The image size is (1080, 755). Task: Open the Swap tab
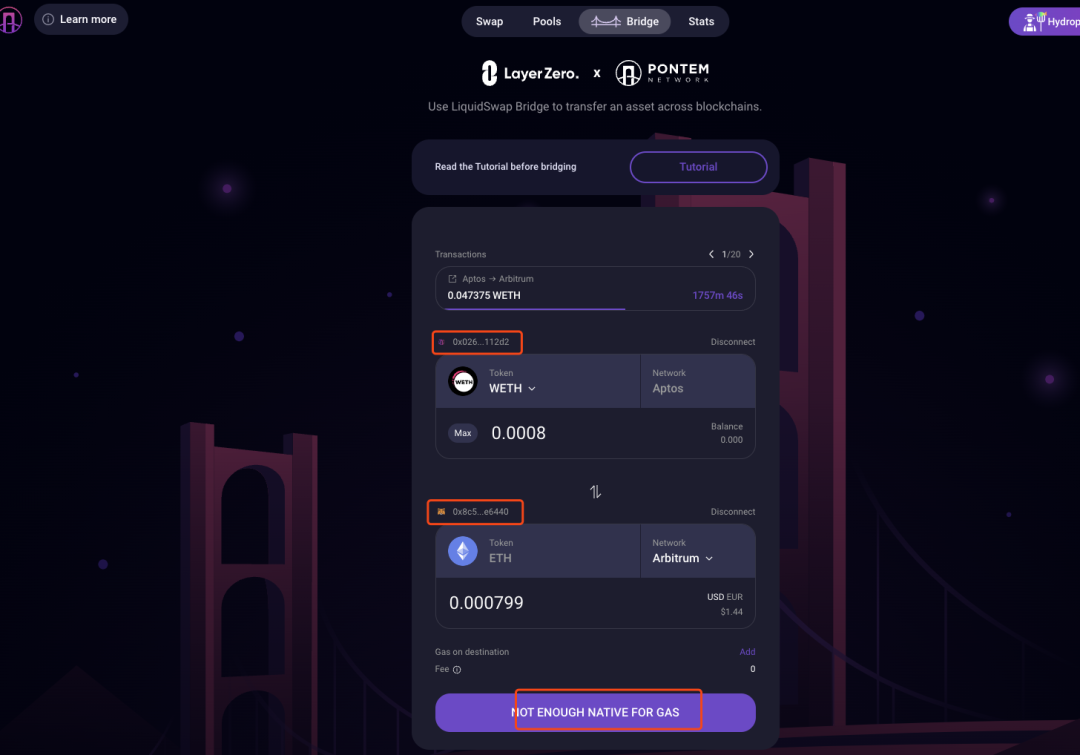point(490,21)
